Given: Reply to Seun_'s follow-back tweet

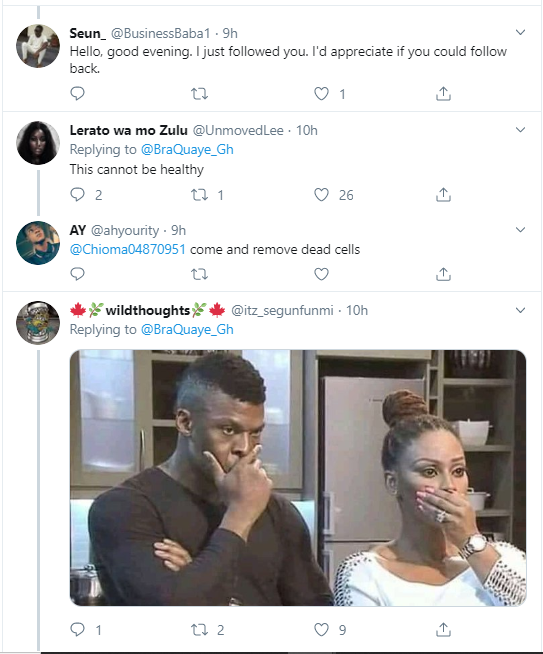Looking at the screenshot, I should coord(77,93).
